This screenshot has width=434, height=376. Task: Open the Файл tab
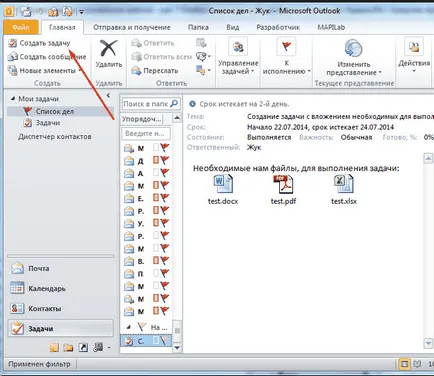tap(21, 27)
